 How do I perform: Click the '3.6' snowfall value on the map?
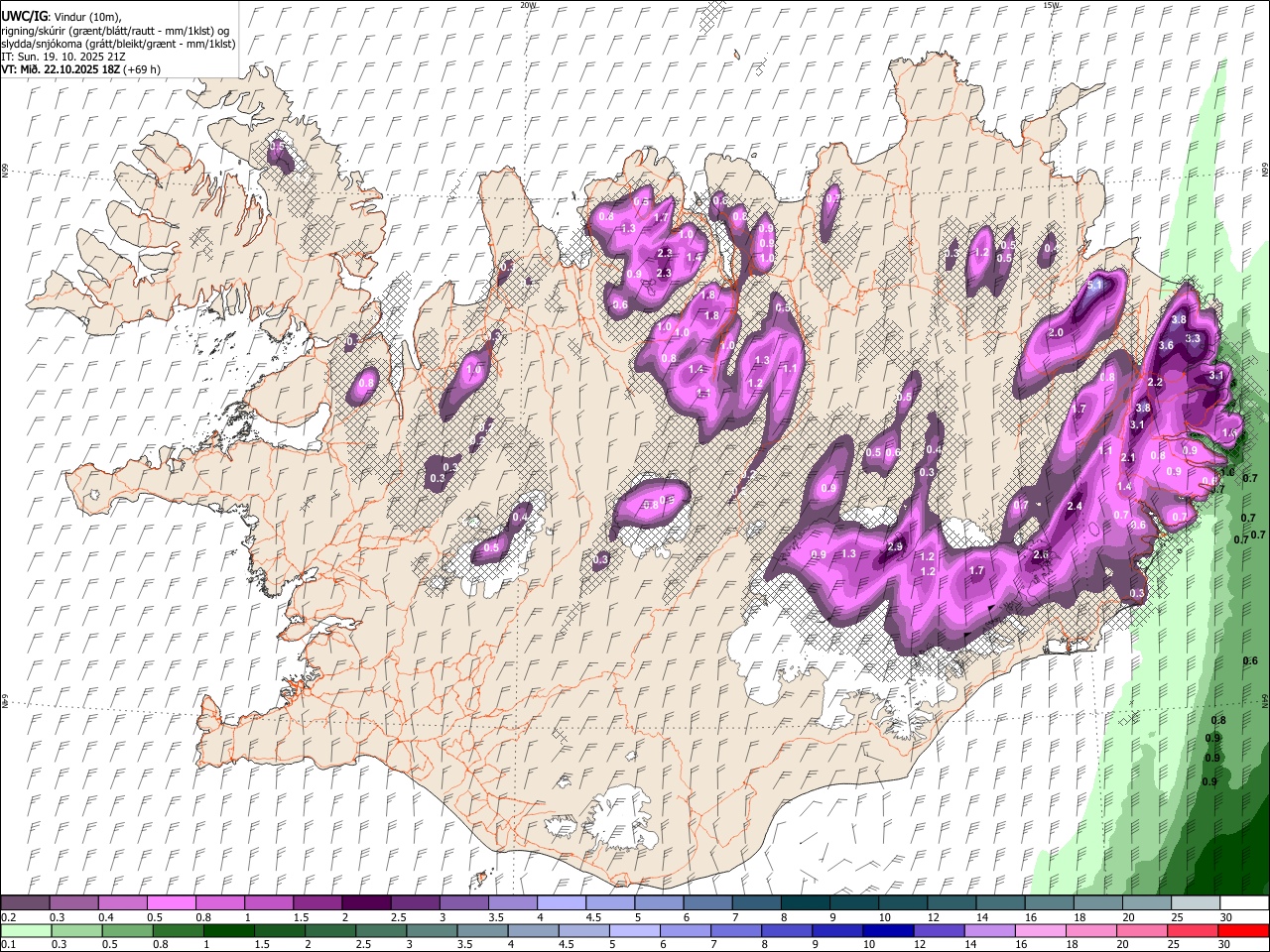(1166, 345)
